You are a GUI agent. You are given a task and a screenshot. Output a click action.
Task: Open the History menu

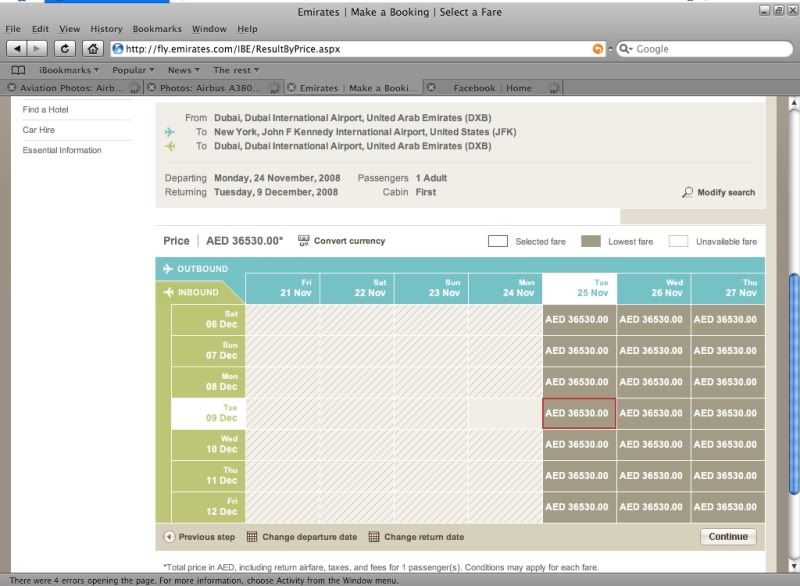coord(106,29)
